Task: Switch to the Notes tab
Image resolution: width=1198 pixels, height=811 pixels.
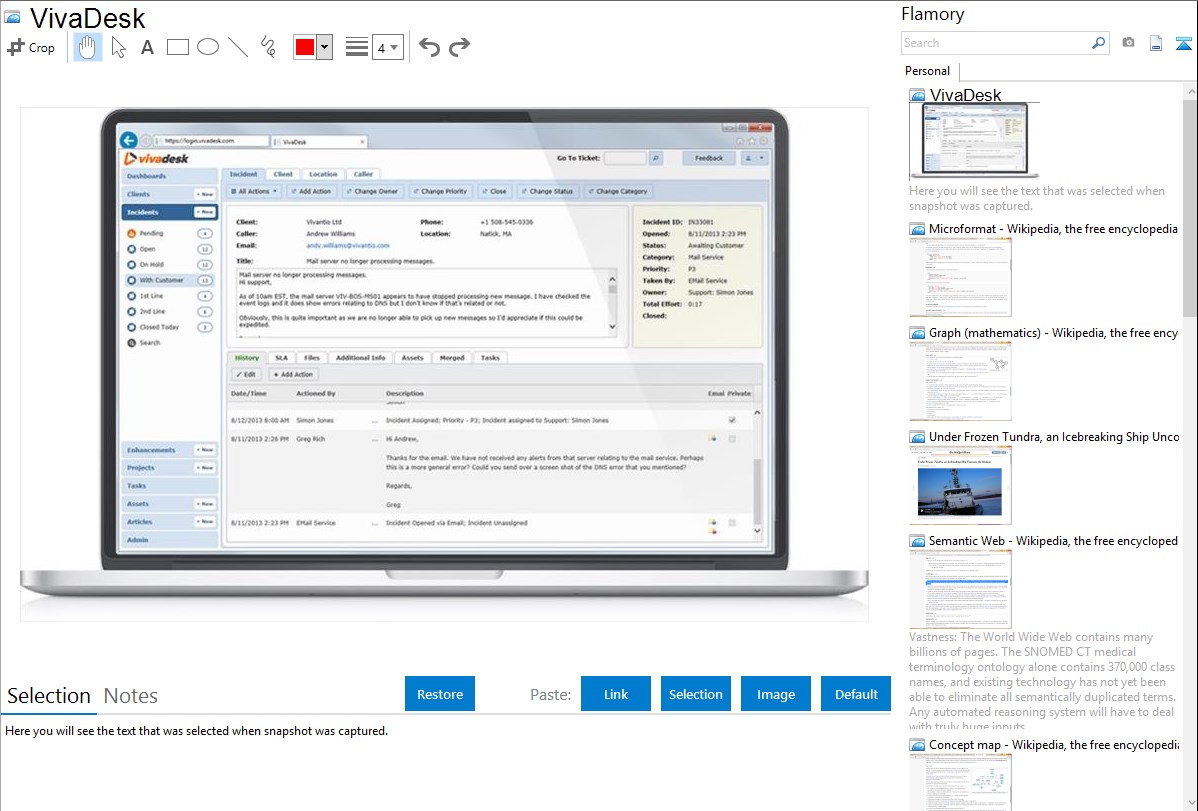Action: [x=131, y=696]
